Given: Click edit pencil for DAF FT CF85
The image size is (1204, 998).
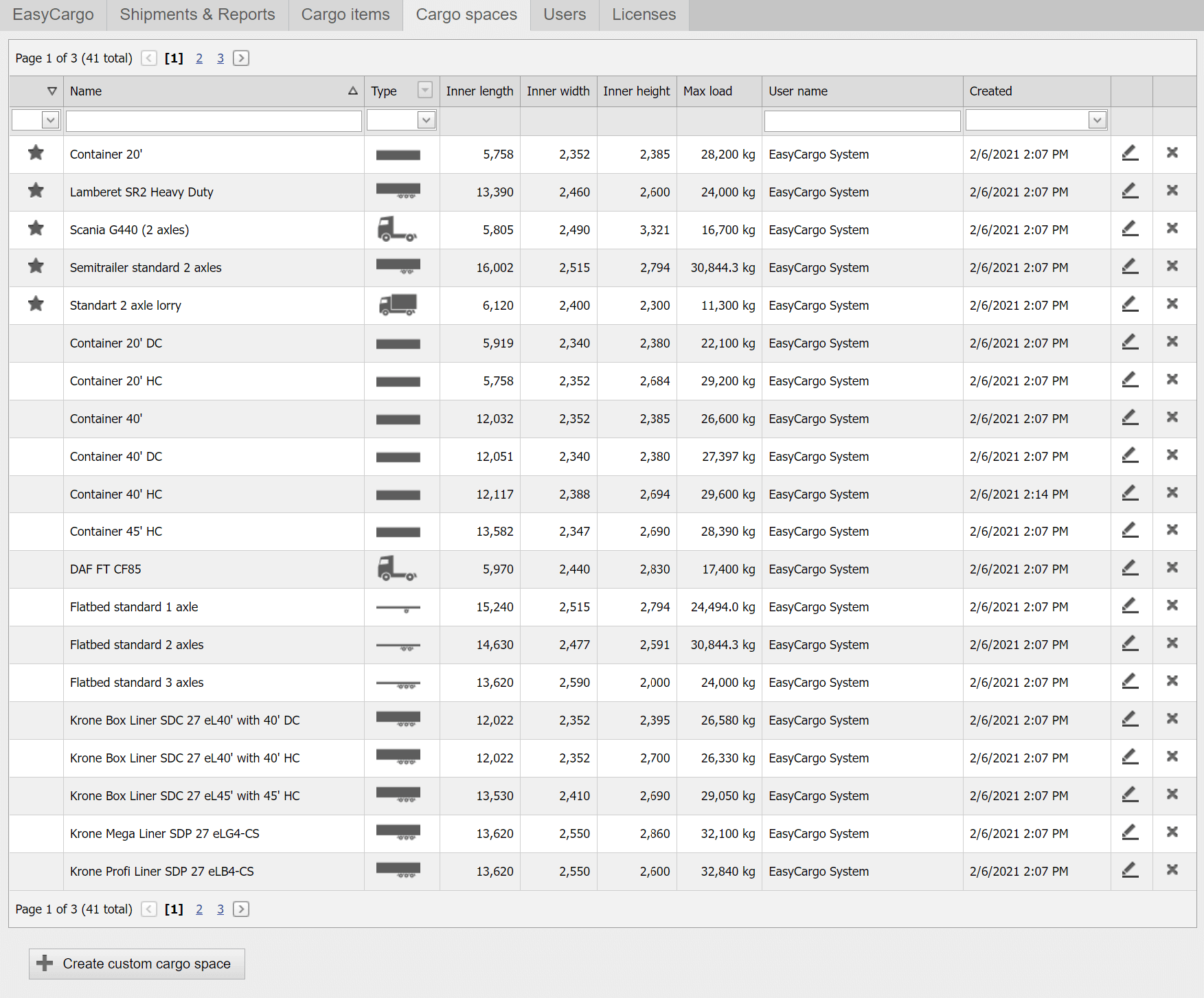Looking at the screenshot, I should [1130, 568].
